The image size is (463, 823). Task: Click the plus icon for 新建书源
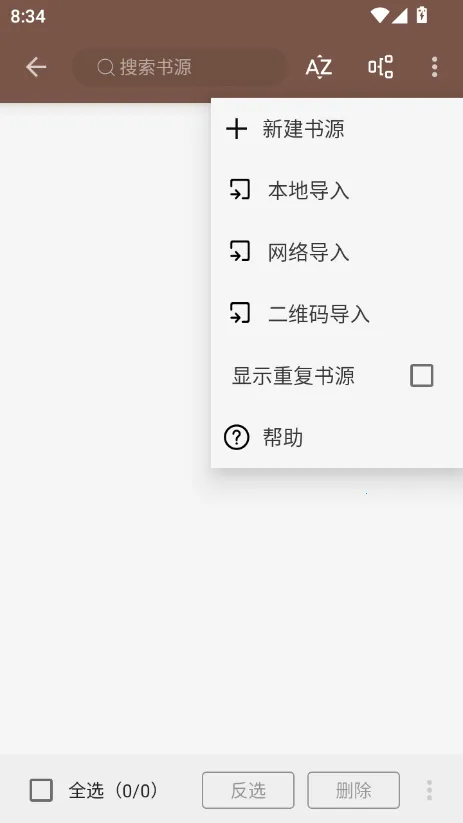click(236, 129)
